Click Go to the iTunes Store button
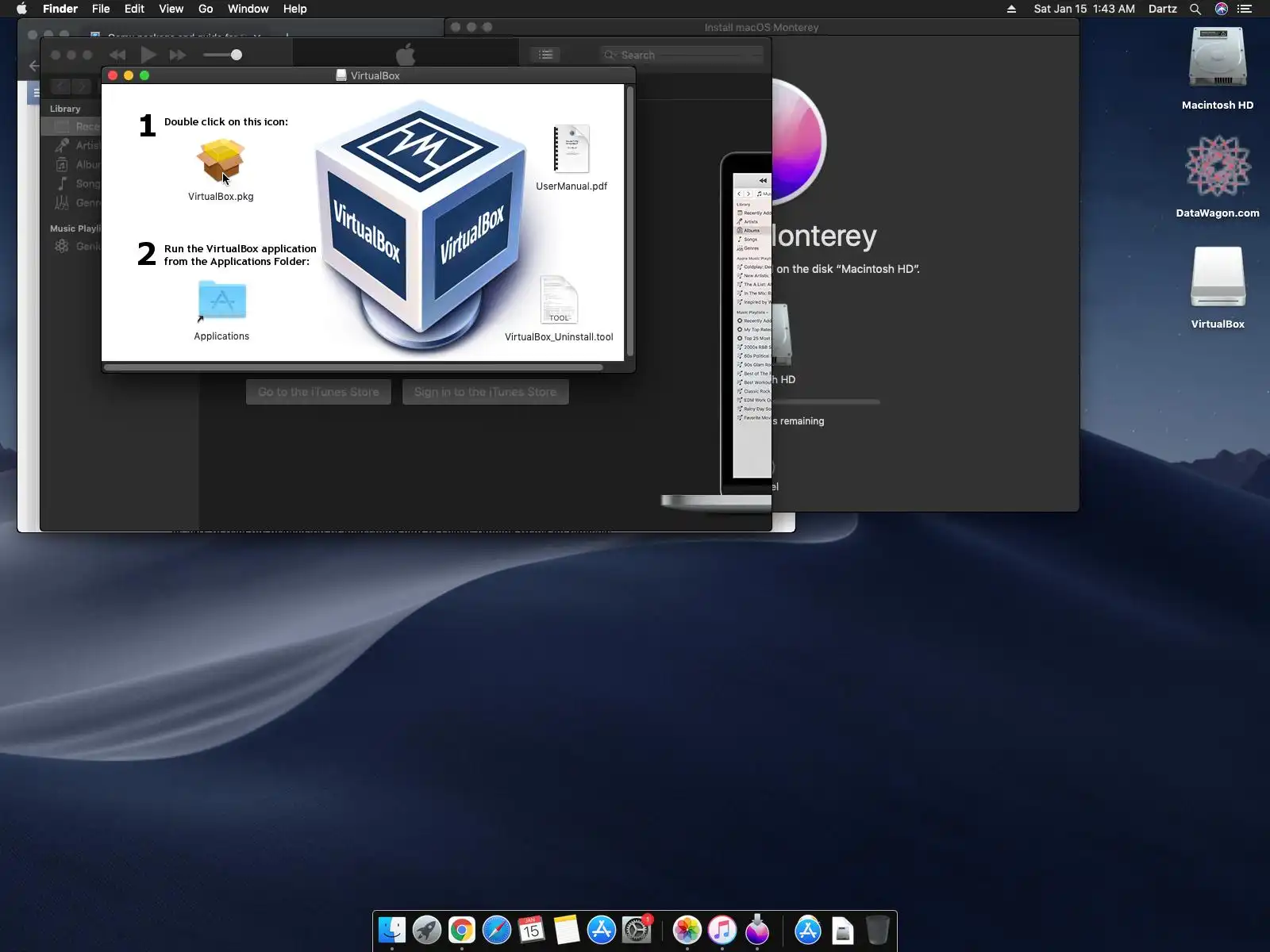Viewport: 1270px width, 952px height. [318, 392]
